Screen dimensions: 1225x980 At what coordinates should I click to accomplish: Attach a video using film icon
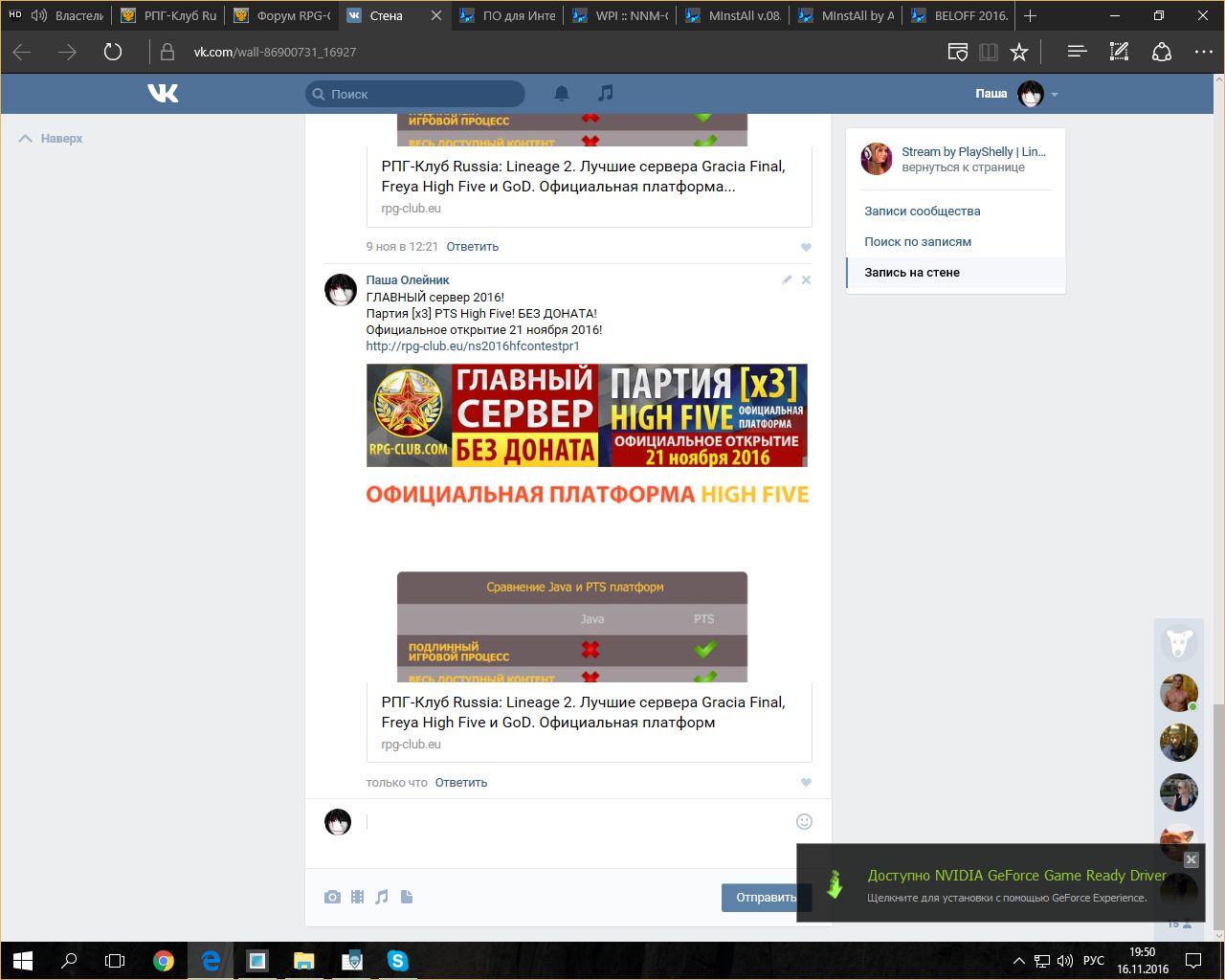click(357, 897)
